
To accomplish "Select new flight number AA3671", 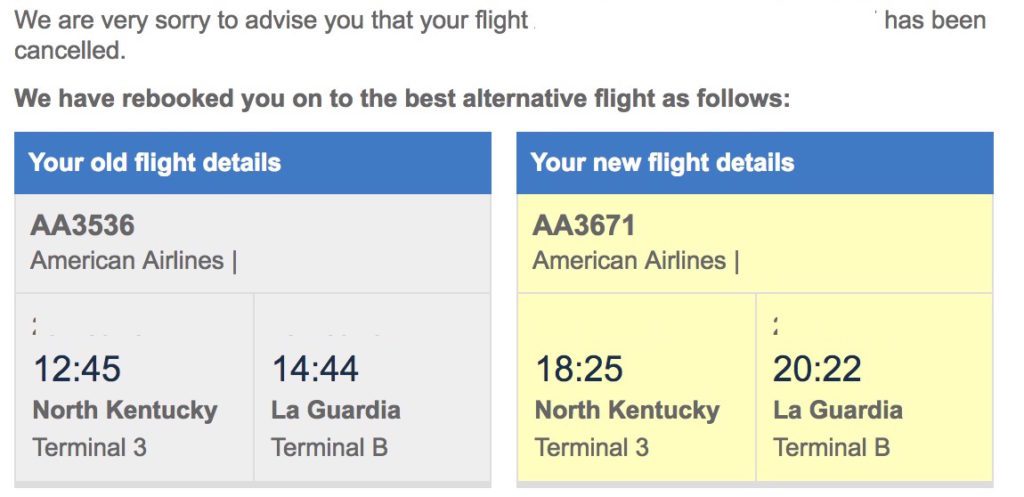I will 584,225.
